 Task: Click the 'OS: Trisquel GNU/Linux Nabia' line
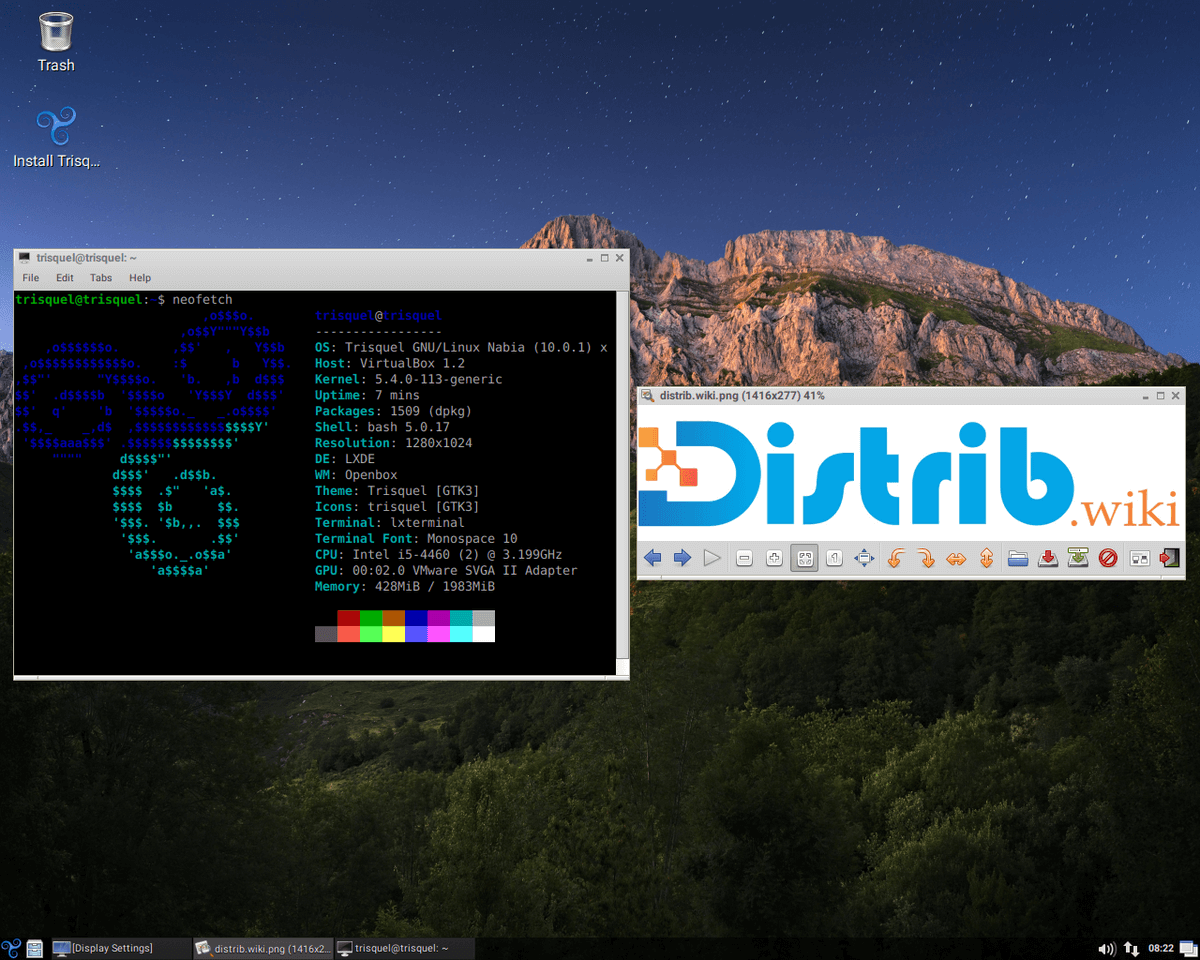pyautogui.click(x=461, y=347)
